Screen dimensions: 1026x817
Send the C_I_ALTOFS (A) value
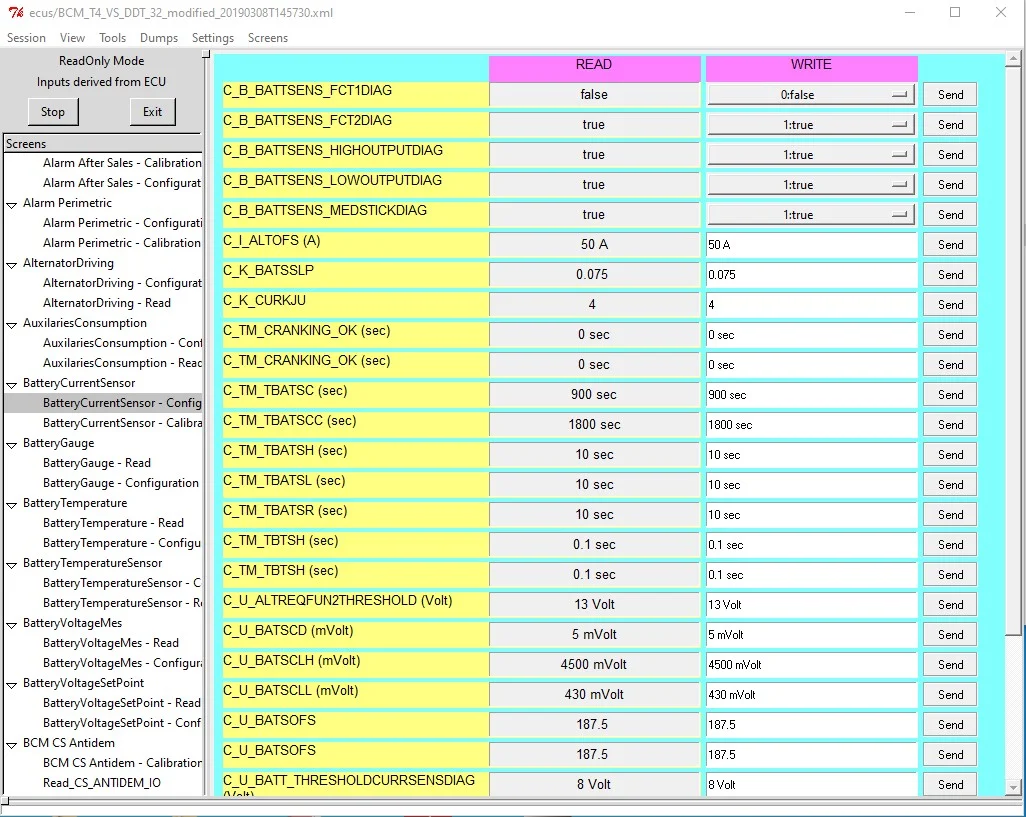[950, 245]
